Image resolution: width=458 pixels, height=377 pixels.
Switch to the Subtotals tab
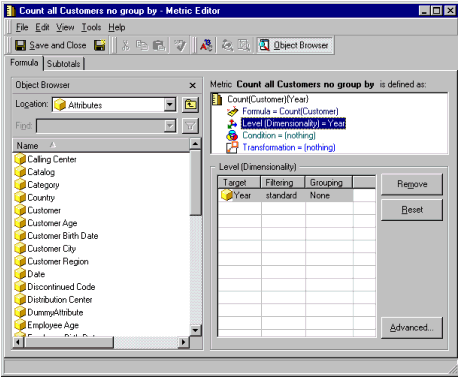click(x=64, y=64)
